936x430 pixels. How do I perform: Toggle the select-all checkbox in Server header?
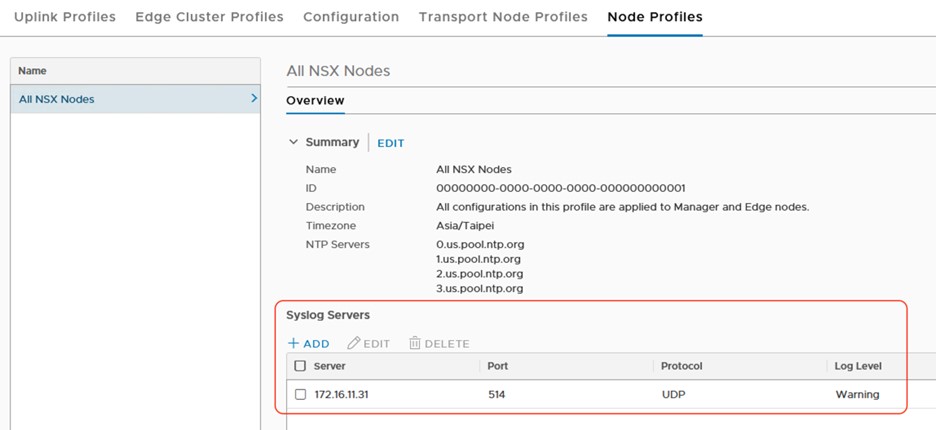coord(300,366)
